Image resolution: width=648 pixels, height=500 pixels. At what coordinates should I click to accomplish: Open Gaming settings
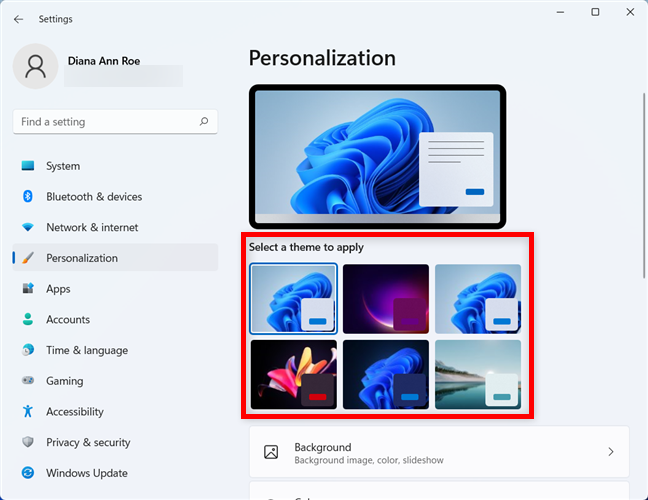click(x=115, y=380)
